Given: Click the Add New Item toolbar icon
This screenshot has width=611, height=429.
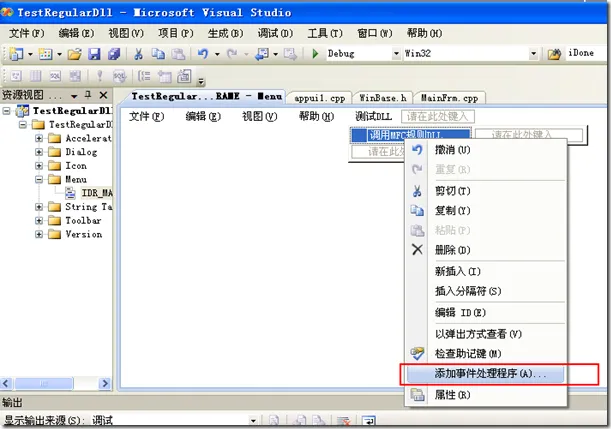Looking at the screenshot, I should pyautogui.click(x=45, y=54).
